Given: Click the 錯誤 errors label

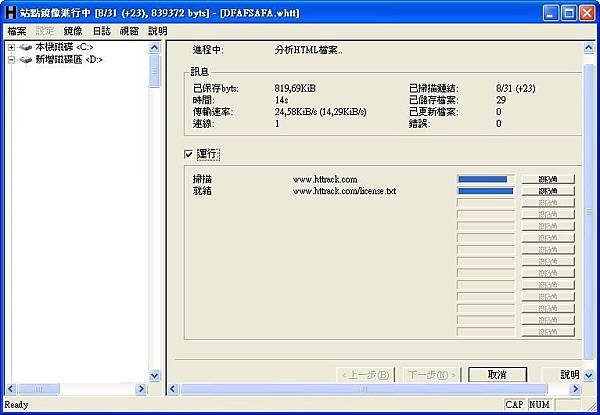Looking at the screenshot, I should click(x=419, y=124).
